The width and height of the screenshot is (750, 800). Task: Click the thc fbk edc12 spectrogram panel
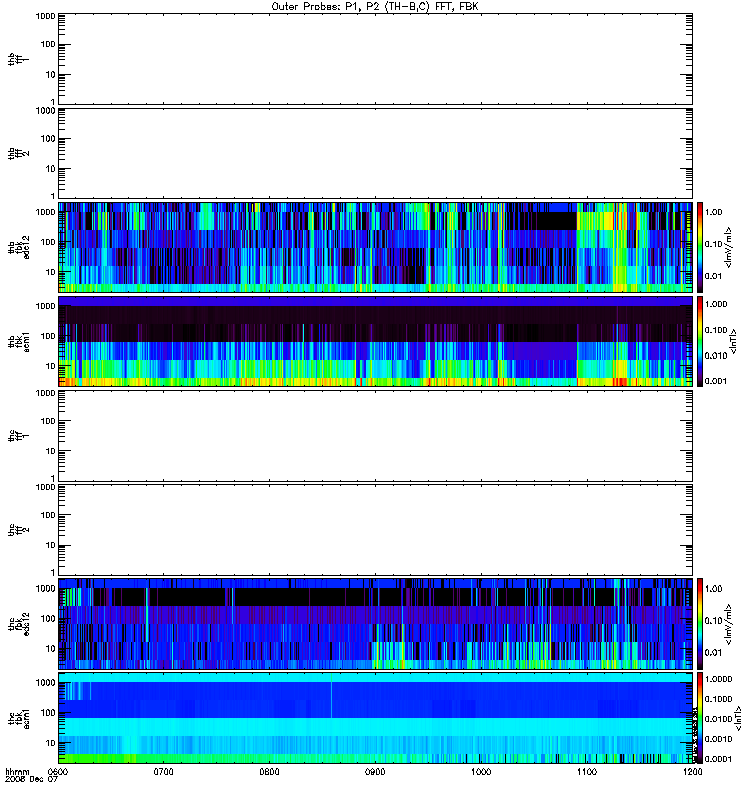[376, 623]
